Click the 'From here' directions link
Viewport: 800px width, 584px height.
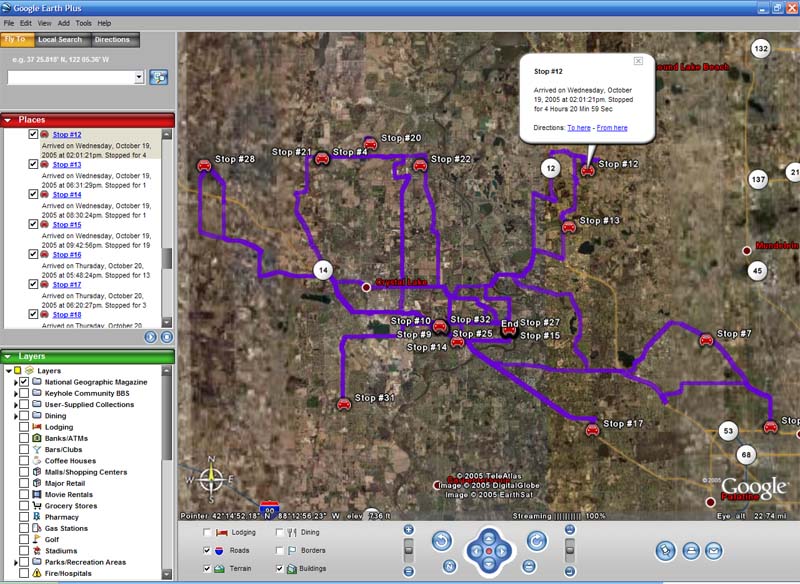point(612,128)
